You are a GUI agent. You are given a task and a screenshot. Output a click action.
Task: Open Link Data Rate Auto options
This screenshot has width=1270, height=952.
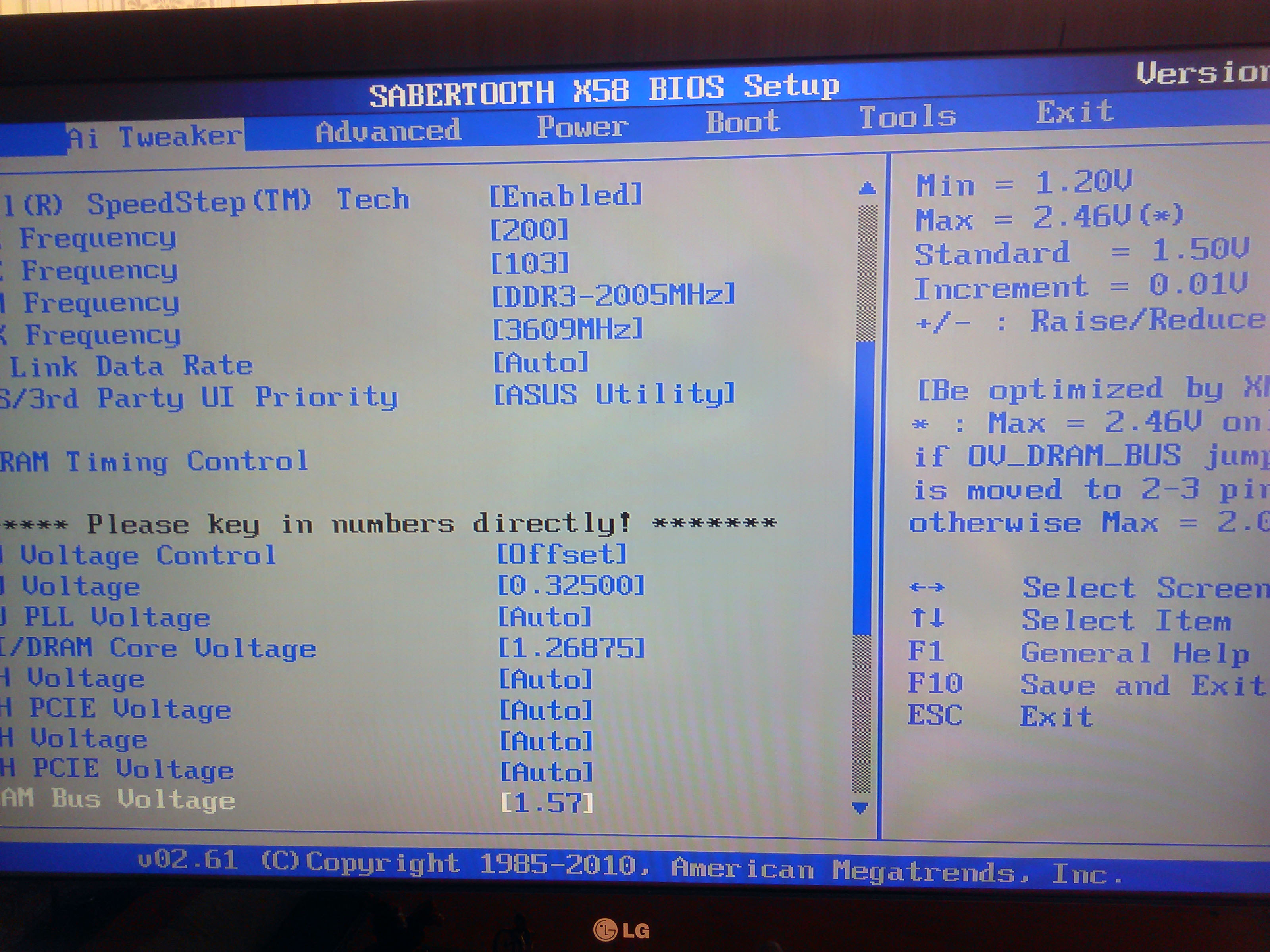click(x=541, y=362)
